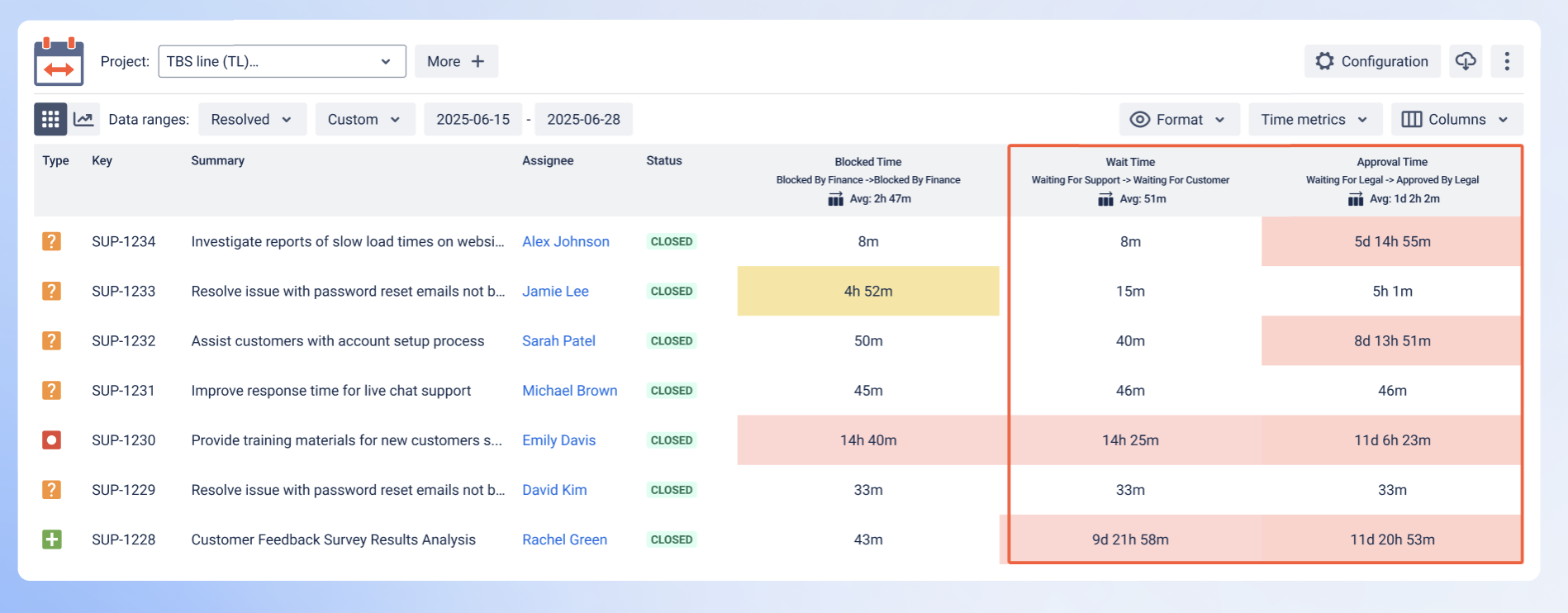Open the Format dropdown
Viewport: 1568px width, 613px height.
1179,119
